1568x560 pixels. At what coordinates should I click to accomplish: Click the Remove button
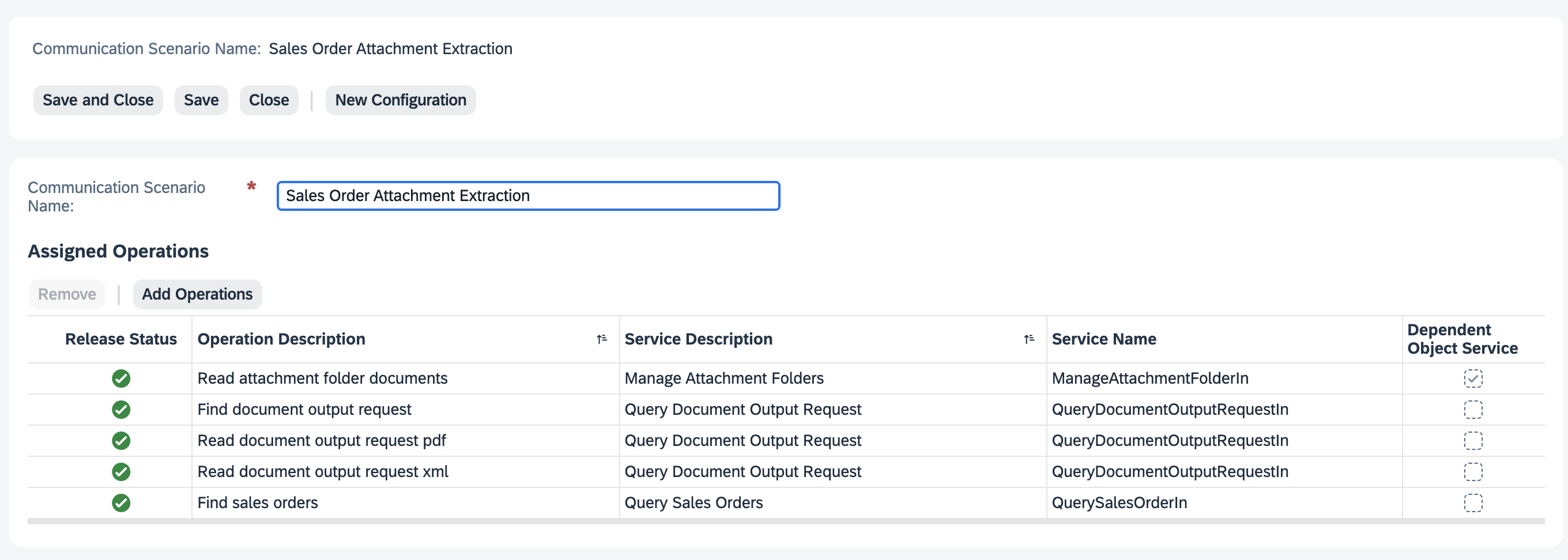(66, 294)
